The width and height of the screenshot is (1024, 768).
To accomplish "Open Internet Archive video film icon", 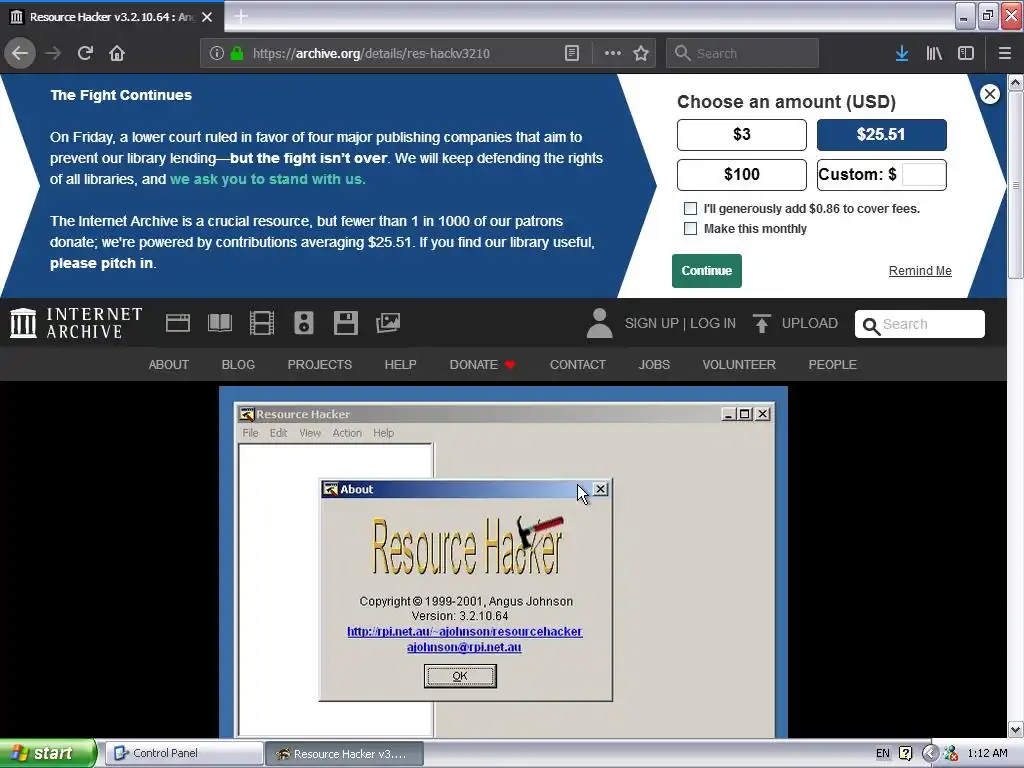I will coord(262,323).
